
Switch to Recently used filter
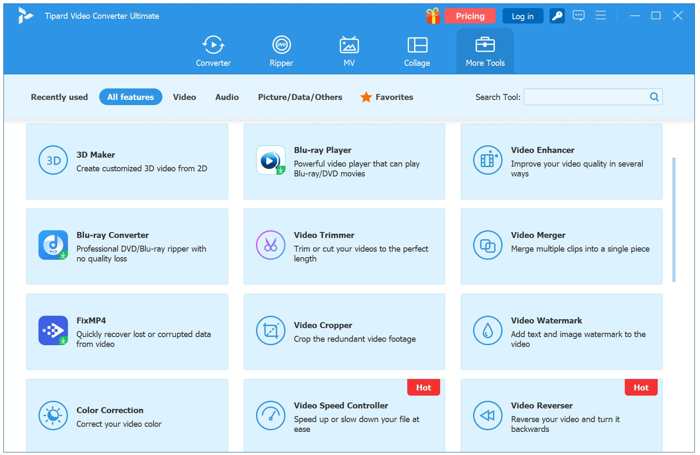pyautogui.click(x=59, y=97)
